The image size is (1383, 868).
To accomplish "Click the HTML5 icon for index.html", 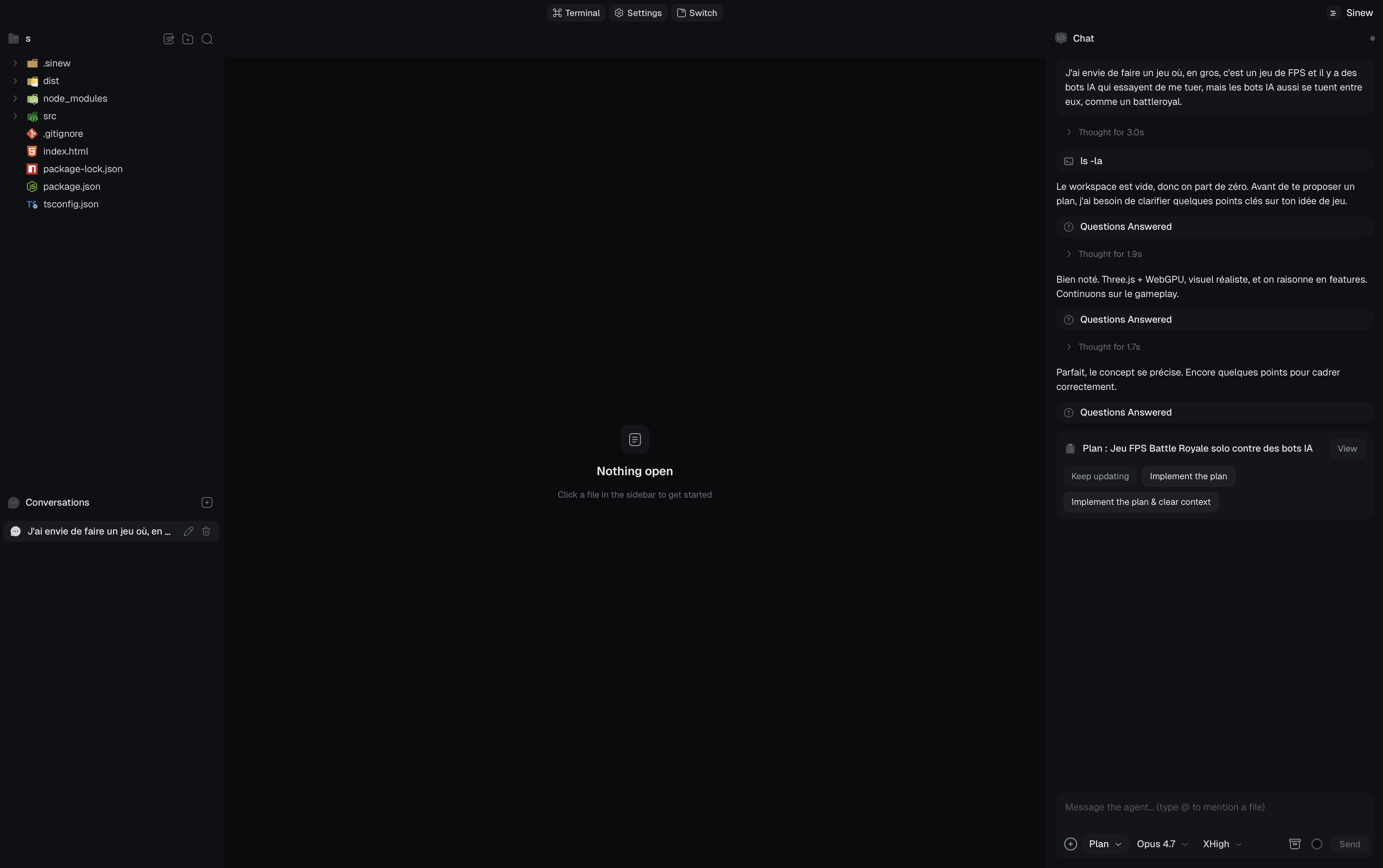I will 32,152.
